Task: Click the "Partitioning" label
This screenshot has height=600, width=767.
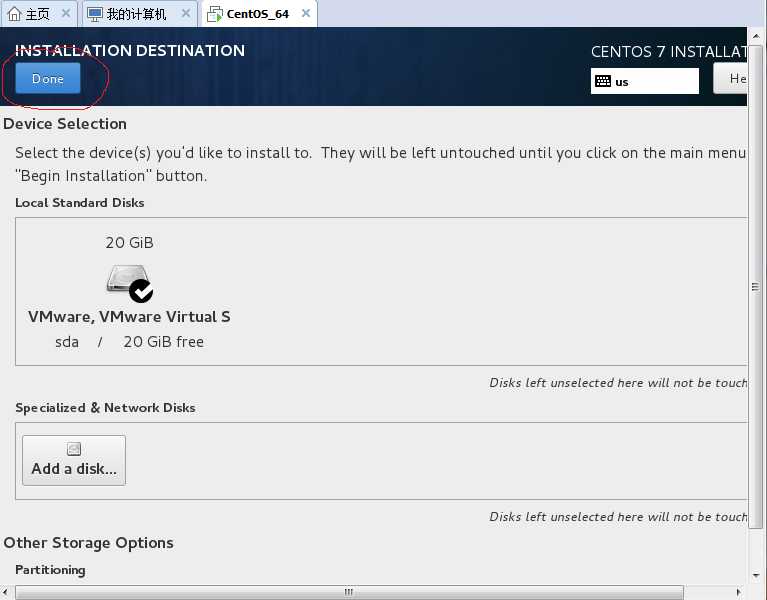Action: 50,570
